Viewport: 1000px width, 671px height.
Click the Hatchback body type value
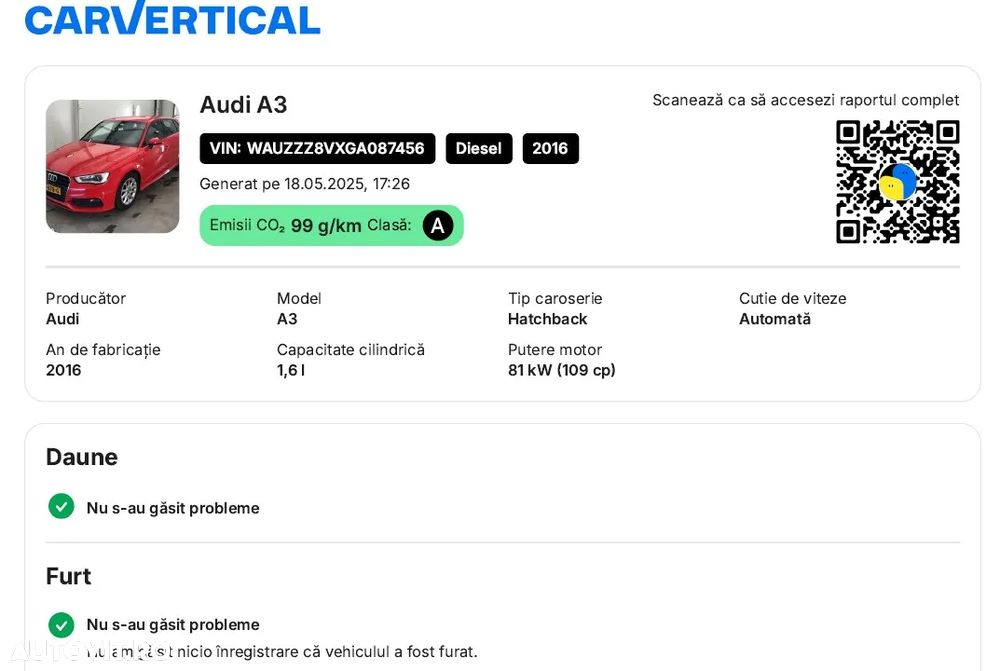pos(547,319)
